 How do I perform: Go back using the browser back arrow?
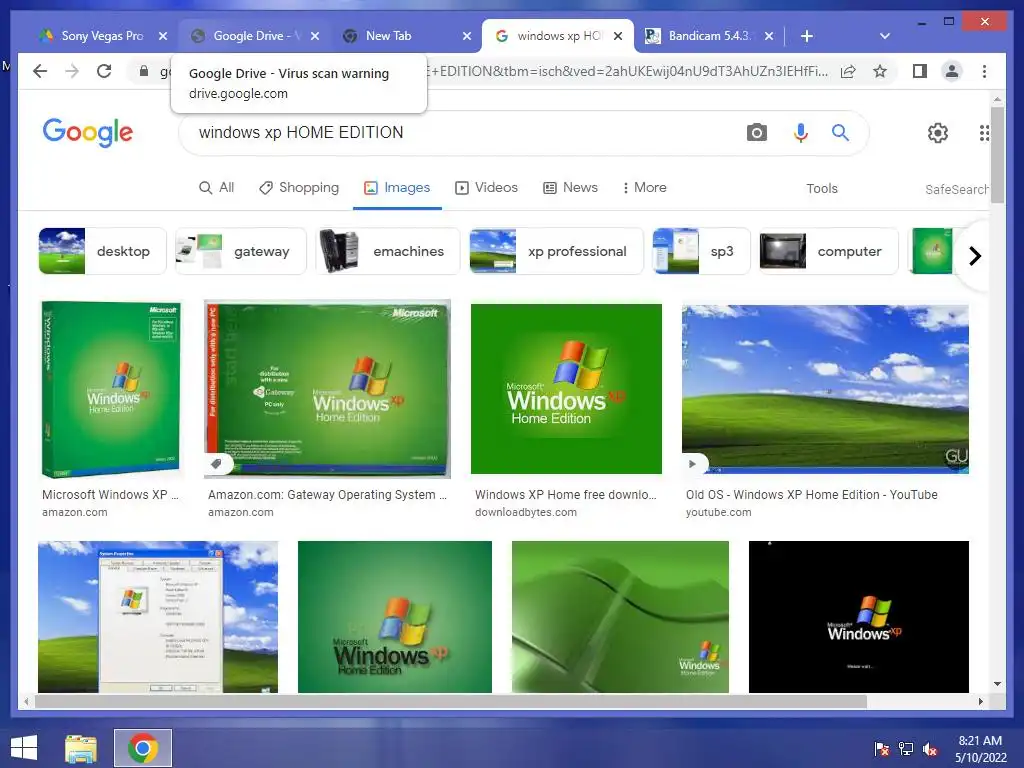pos(40,71)
